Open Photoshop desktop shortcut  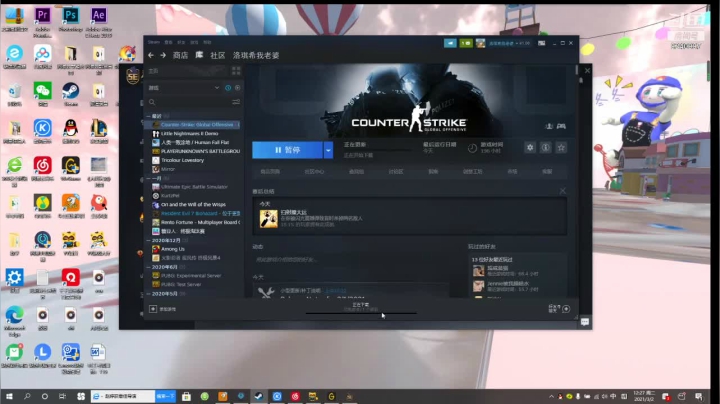(70, 19)
